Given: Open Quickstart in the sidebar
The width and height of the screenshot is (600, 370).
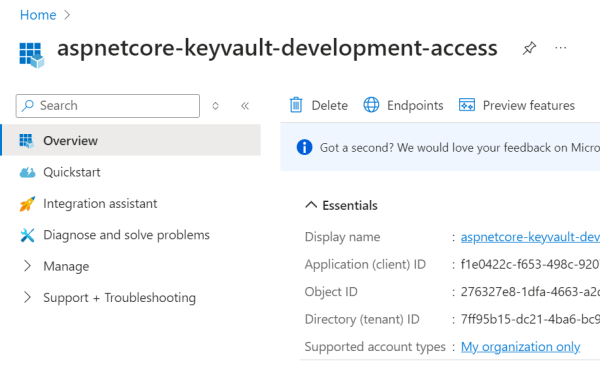Looking at the screenshot, I should 72,172.
